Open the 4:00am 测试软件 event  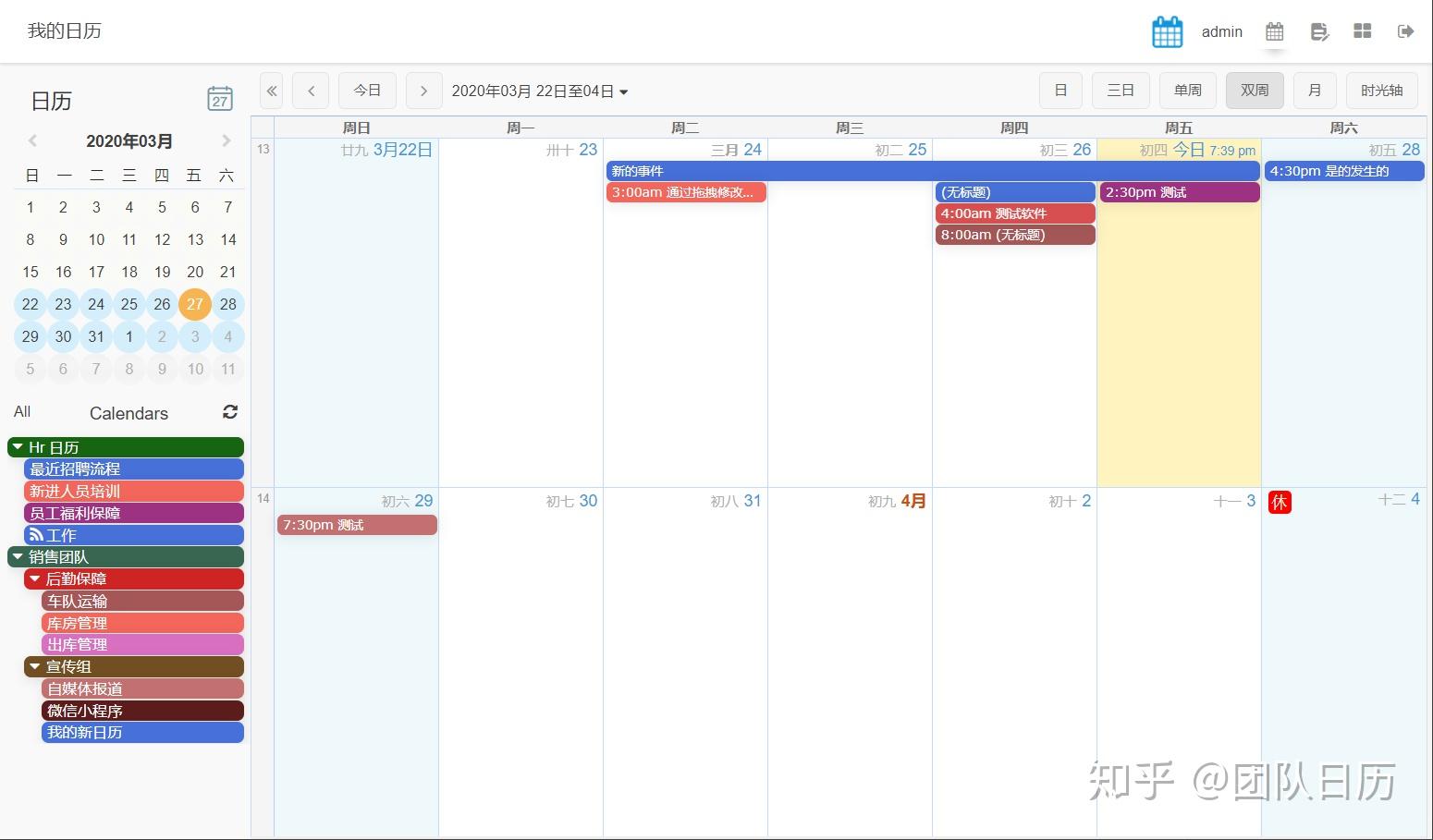click(1015, 213)
